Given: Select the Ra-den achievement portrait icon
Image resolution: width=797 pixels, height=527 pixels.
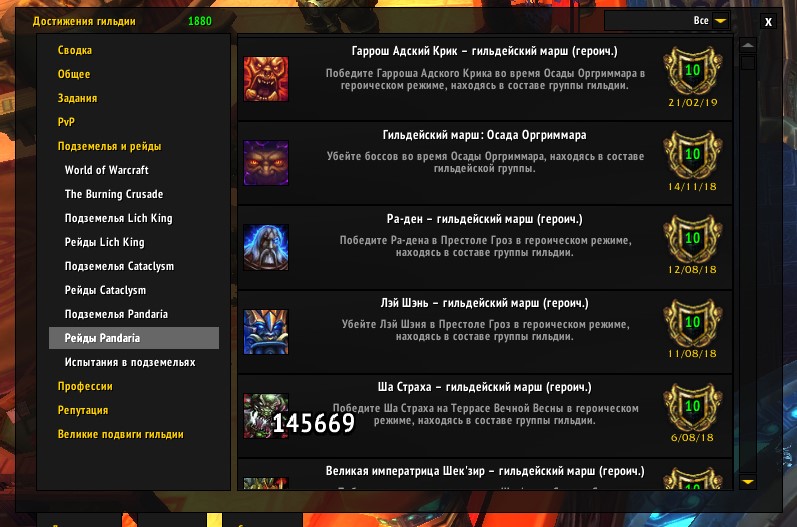Looking at the screenshot, I should point(266,247).
